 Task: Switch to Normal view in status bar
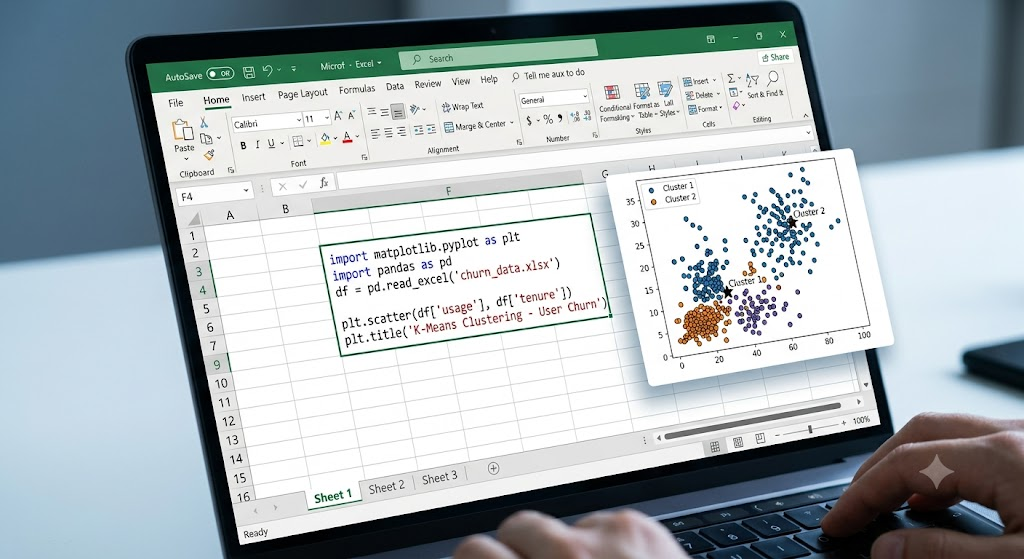(714, 447)
